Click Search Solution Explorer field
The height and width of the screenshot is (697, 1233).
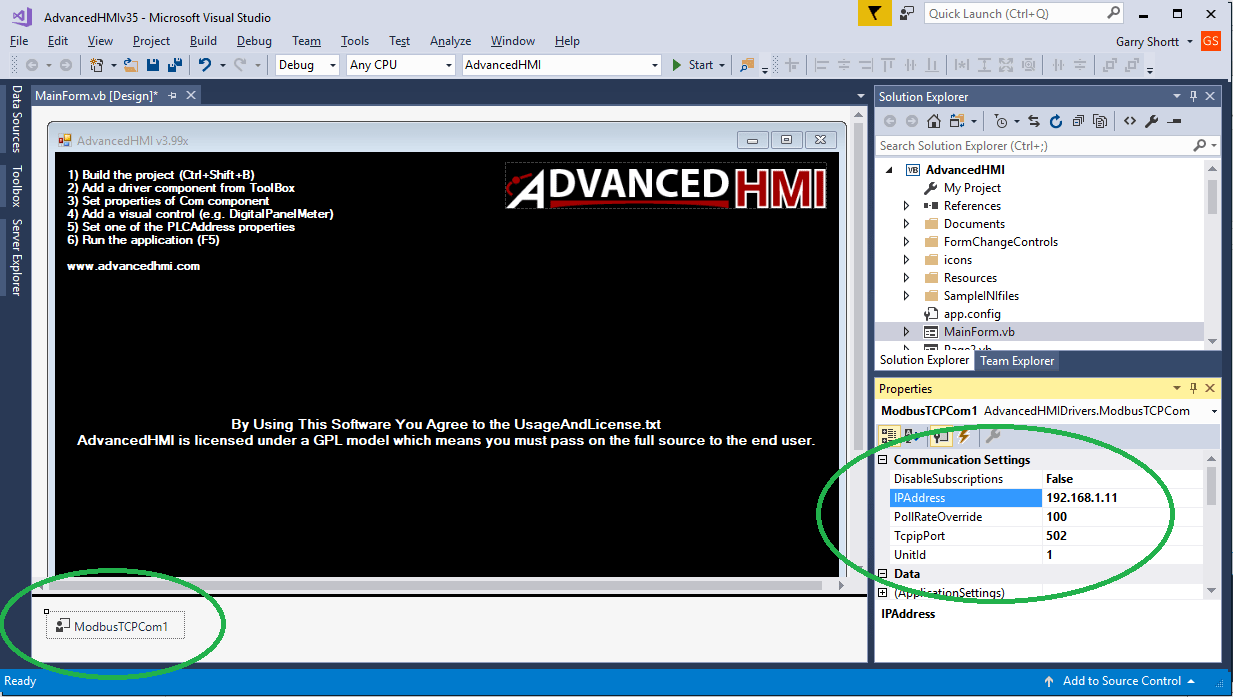click(x=1034, y=145)
